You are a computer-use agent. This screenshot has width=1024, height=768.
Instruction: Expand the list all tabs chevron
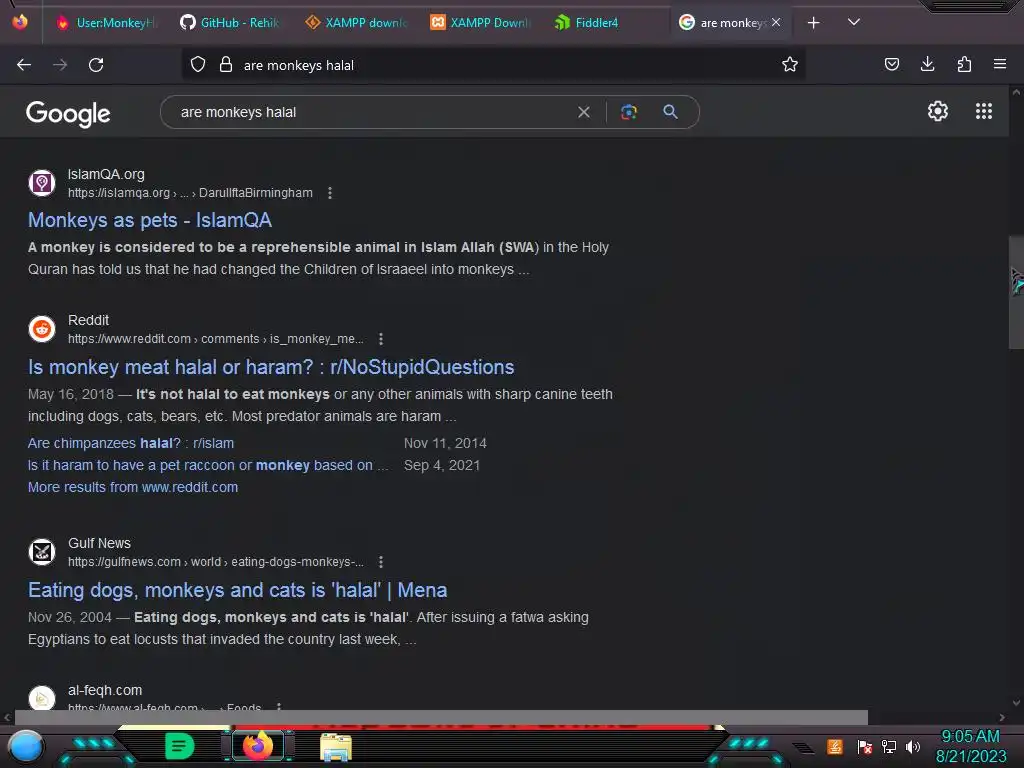tap(854, 22)
